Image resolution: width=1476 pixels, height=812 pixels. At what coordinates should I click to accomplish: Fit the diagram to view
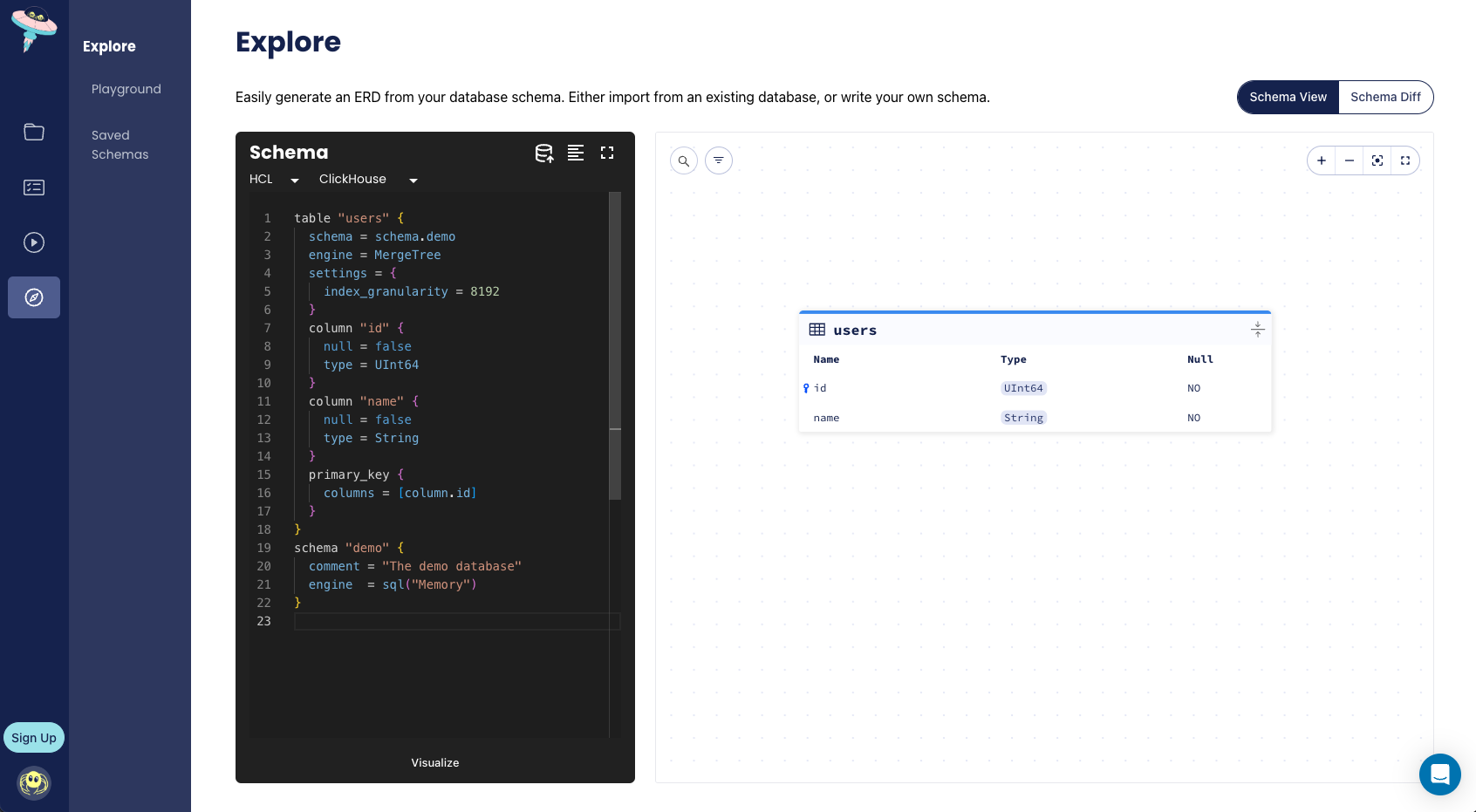[x=1377, y=160]
